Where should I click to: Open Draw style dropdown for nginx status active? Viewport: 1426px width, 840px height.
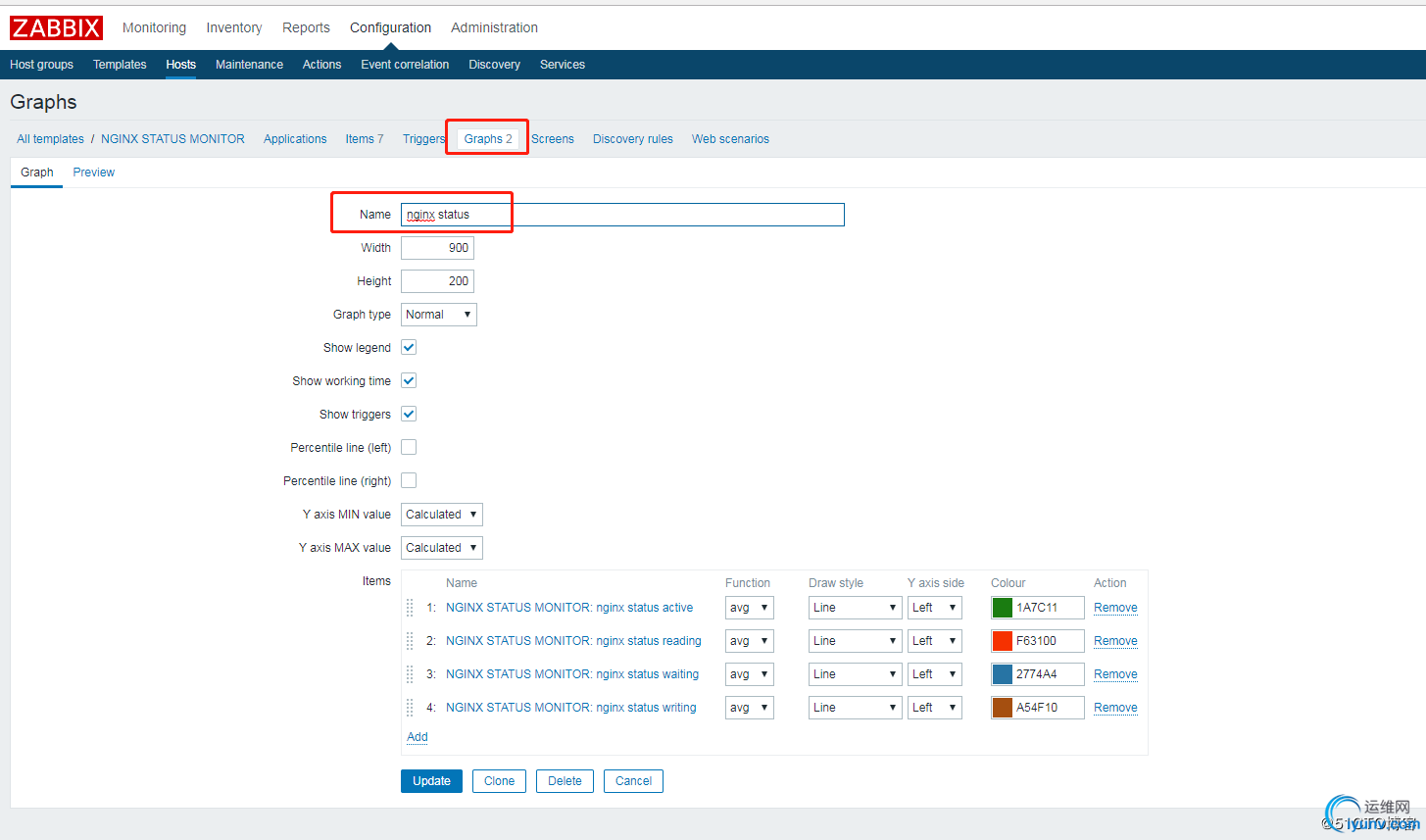coord(856,608)
